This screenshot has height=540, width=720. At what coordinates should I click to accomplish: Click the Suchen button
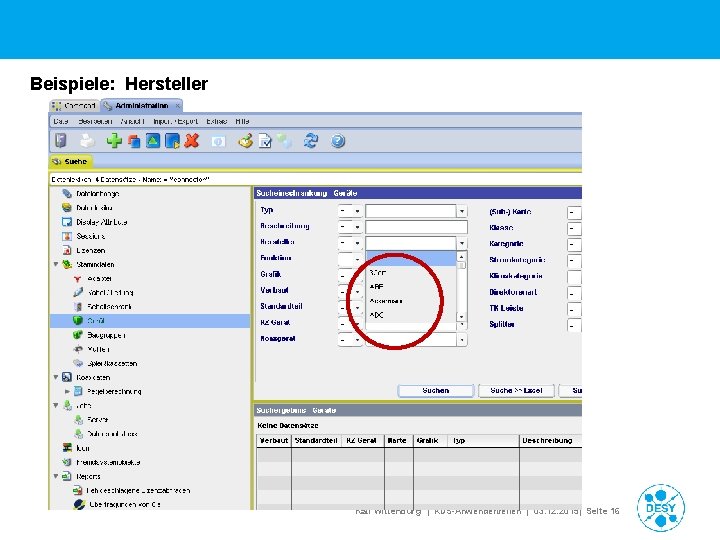coord(435,390)
